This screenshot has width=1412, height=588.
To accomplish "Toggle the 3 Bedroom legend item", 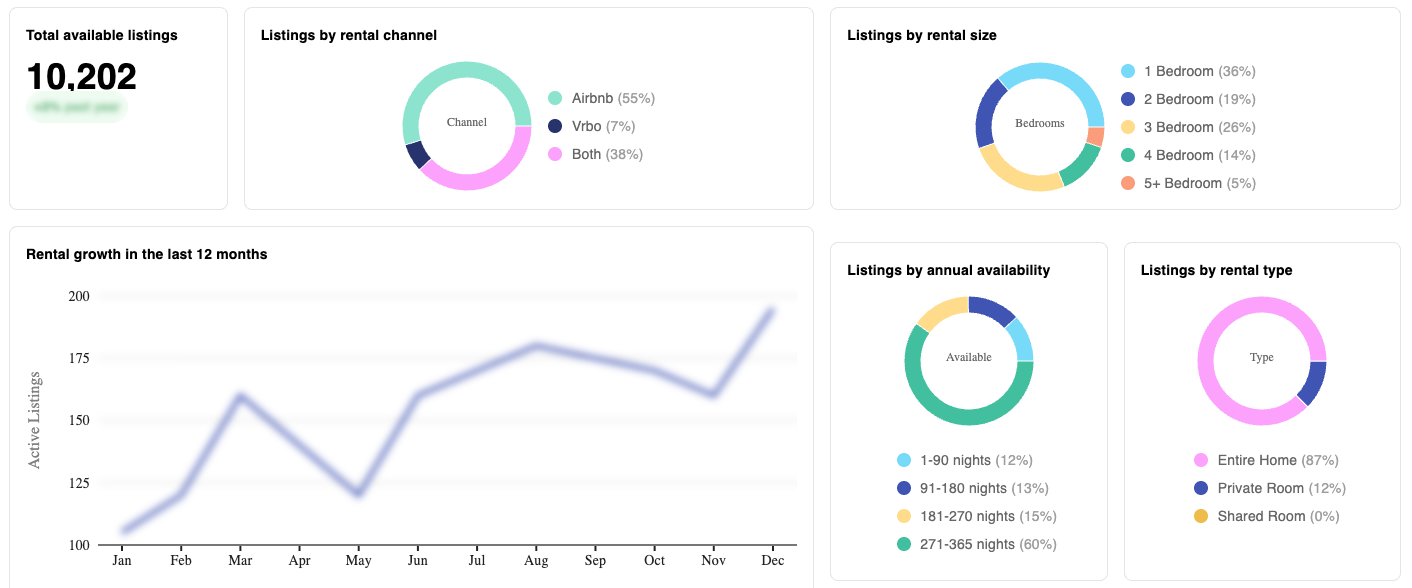I will click(x=1178, y=127).
